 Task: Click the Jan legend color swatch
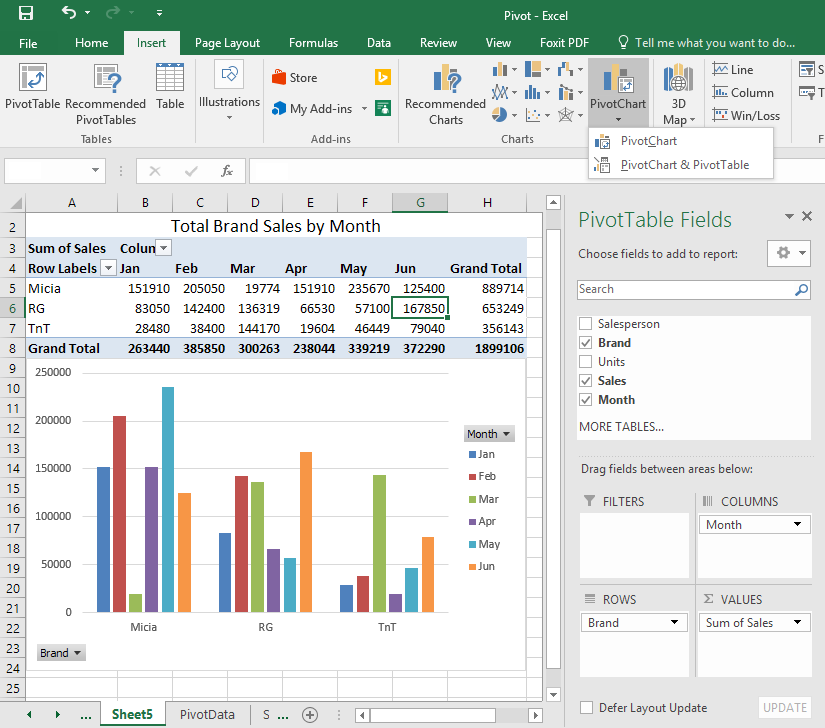coord(472,454)
